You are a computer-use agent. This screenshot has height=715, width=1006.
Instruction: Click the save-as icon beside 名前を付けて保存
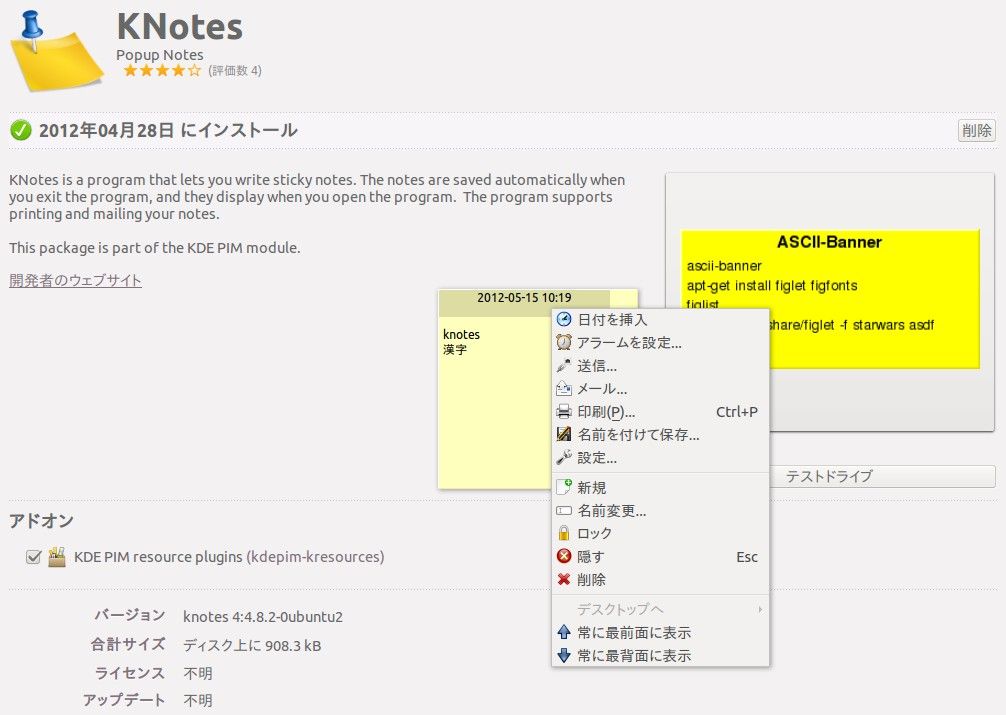coord(564,435)
